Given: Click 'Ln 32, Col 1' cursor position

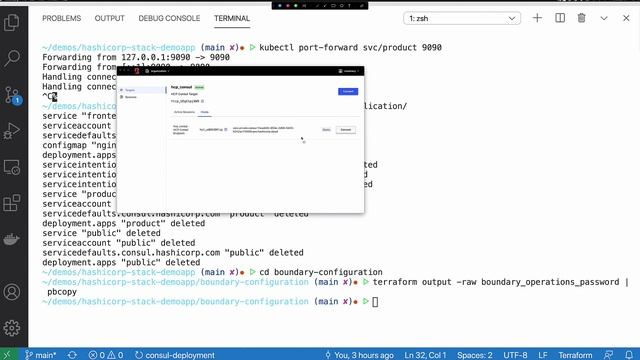Looking at the screenshot, I should 425,355.
